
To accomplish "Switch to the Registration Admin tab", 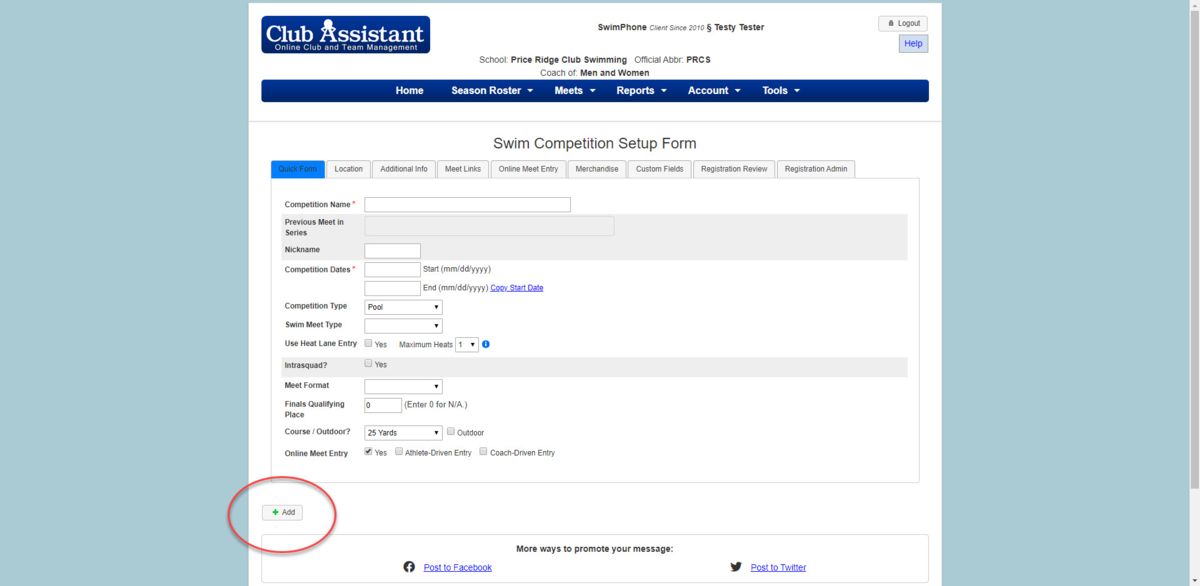I will coord(816,169).
